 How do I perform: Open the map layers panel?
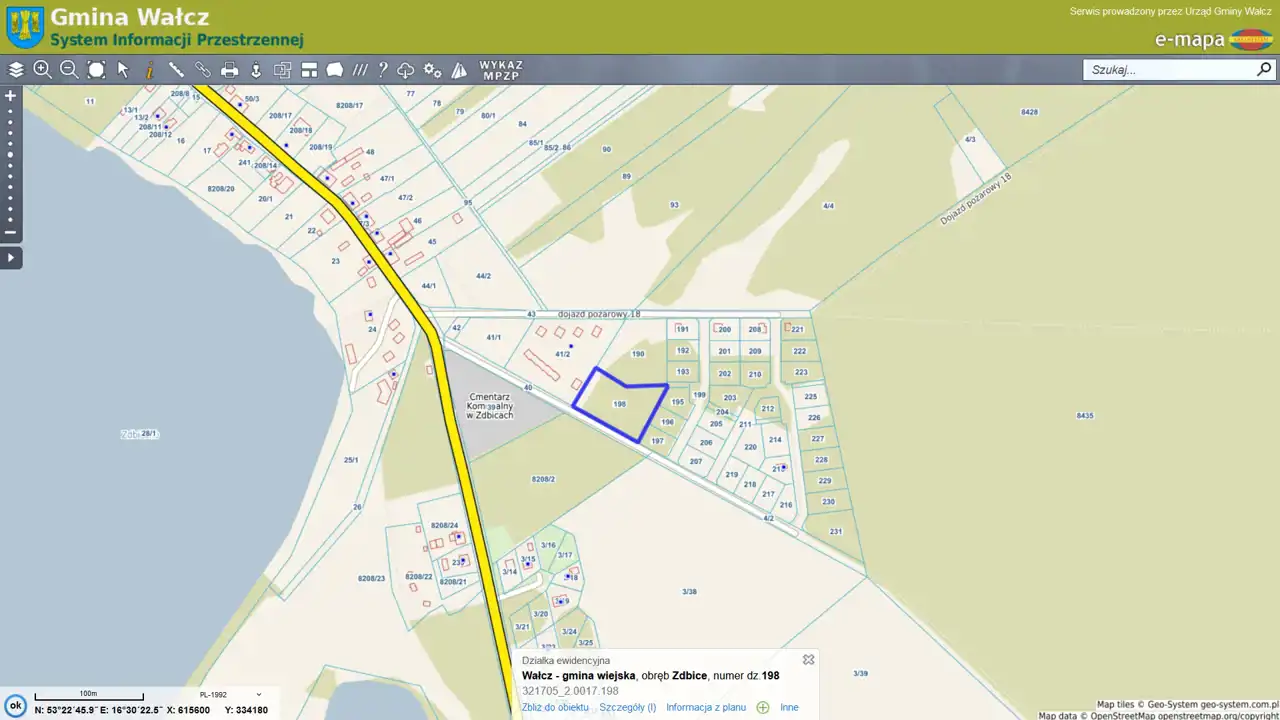[16, 70]
